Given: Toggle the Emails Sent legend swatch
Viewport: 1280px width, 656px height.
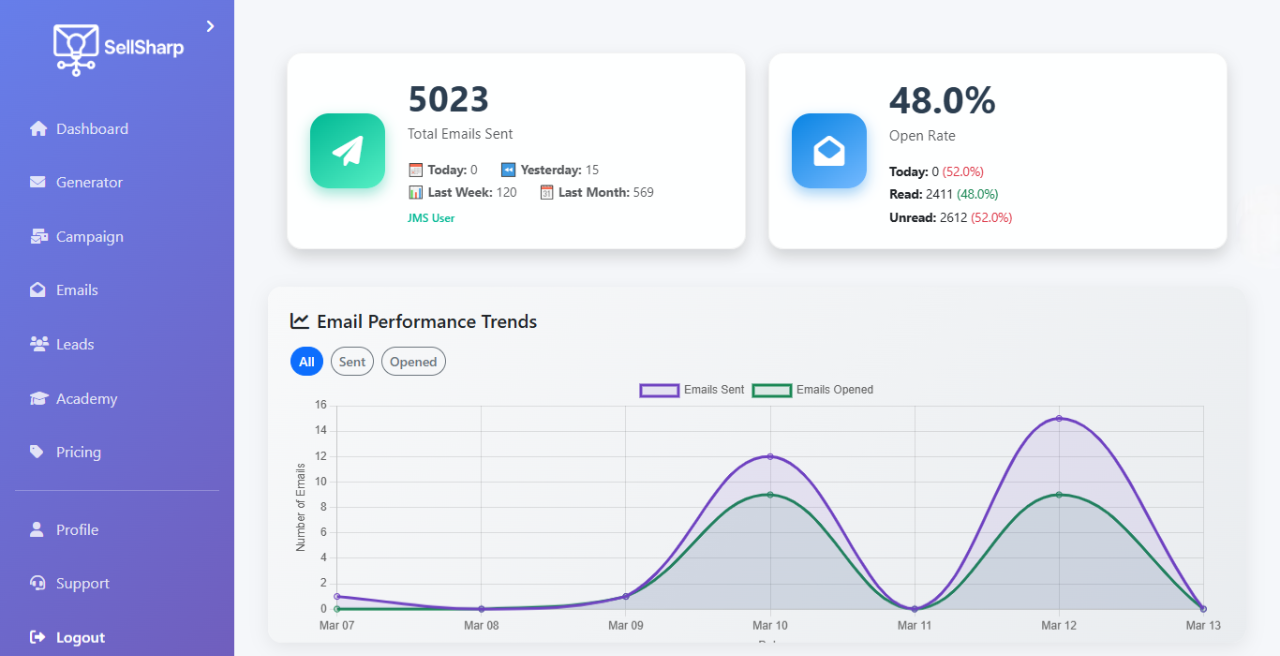Looking at the screenshot, I should [659, 390].
